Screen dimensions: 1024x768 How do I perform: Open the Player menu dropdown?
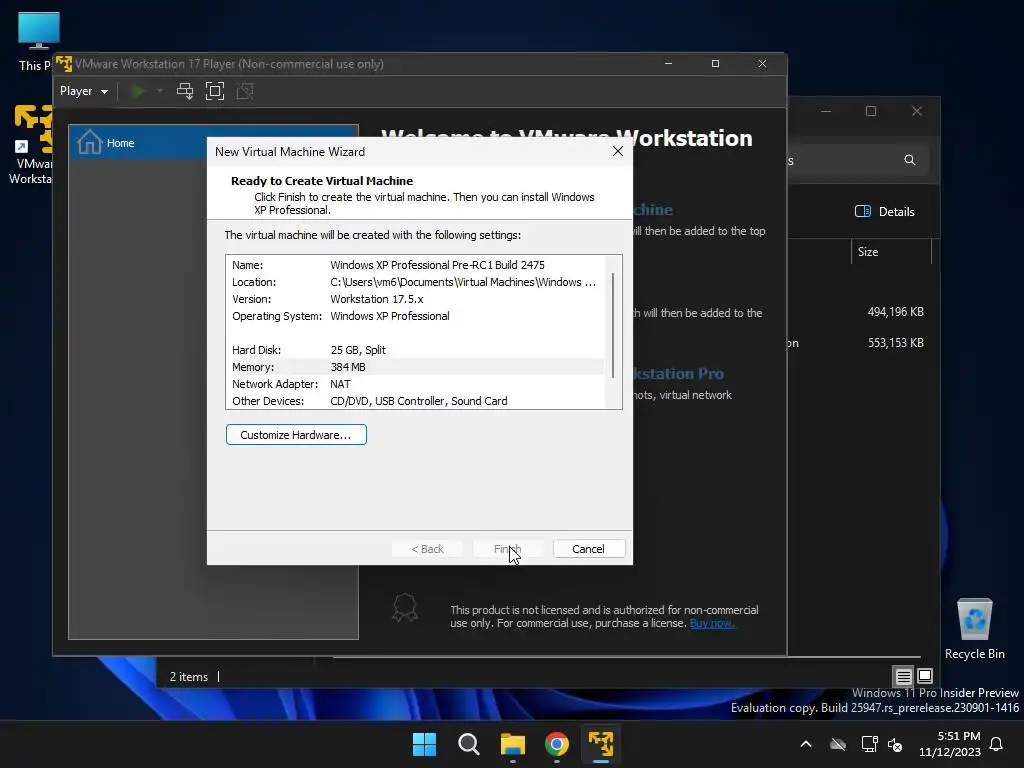(x=84, y=91)
